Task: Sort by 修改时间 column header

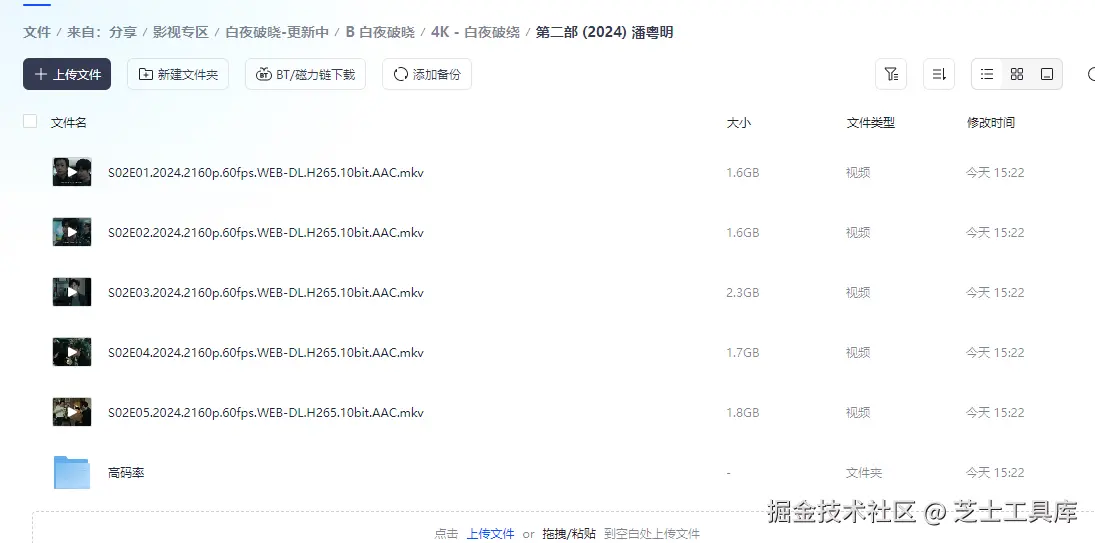Action: click(991, 123)
